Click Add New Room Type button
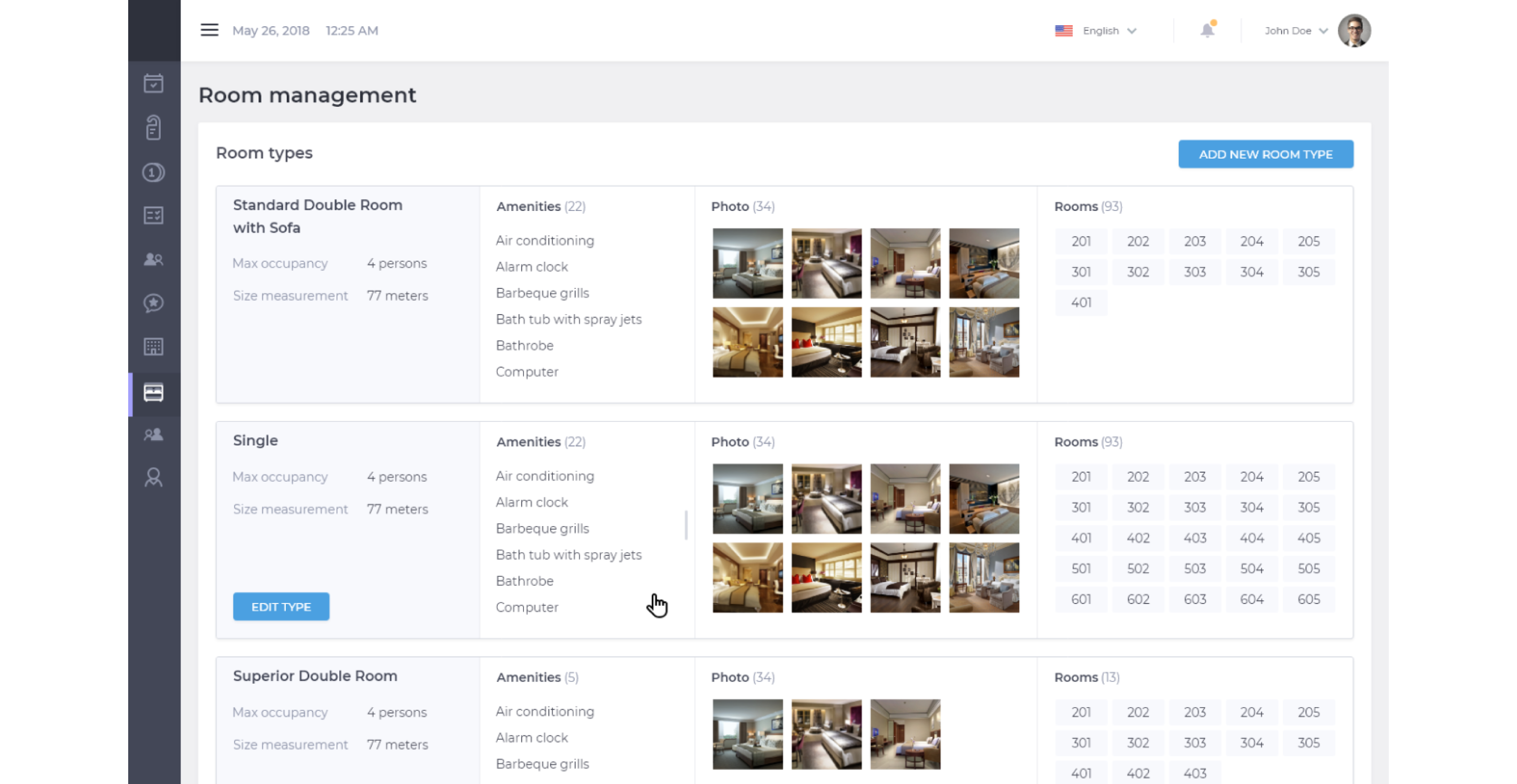The image size is (1517, 784). 1265,154
